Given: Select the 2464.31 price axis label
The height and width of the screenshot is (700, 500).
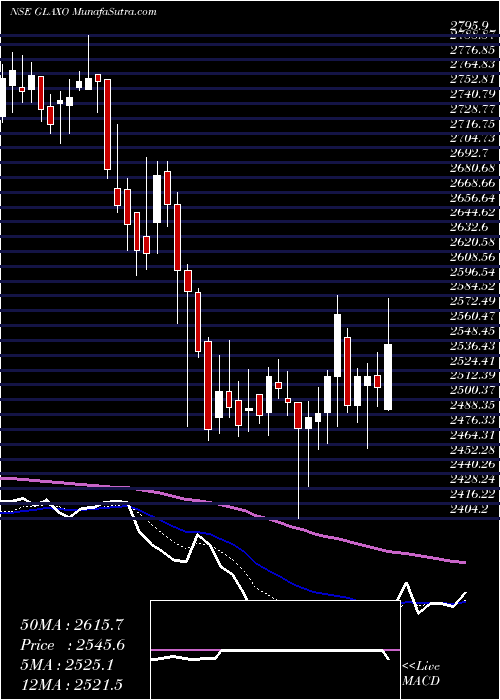Looking at the screenshot, I should (x=473, y=434).
